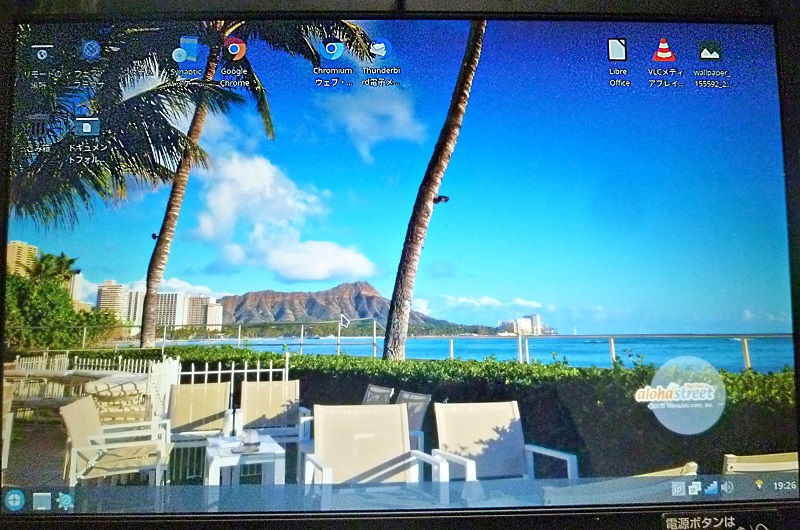800x530 pixels.
Task: Open the gear settings icon in taskbar
Action: pyautogui.click(x=66, y=500)
